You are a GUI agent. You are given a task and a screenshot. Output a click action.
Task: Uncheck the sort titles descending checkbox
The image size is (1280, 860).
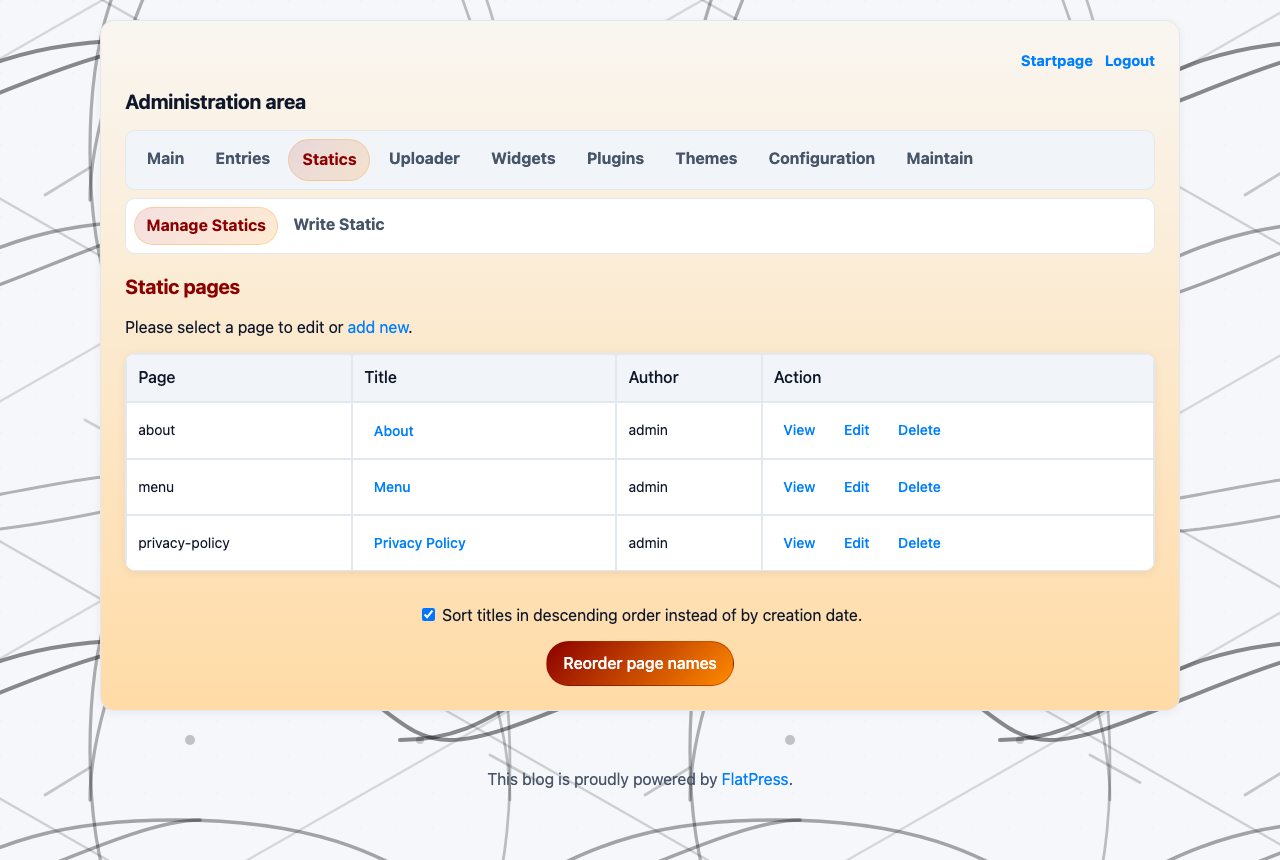429,615
